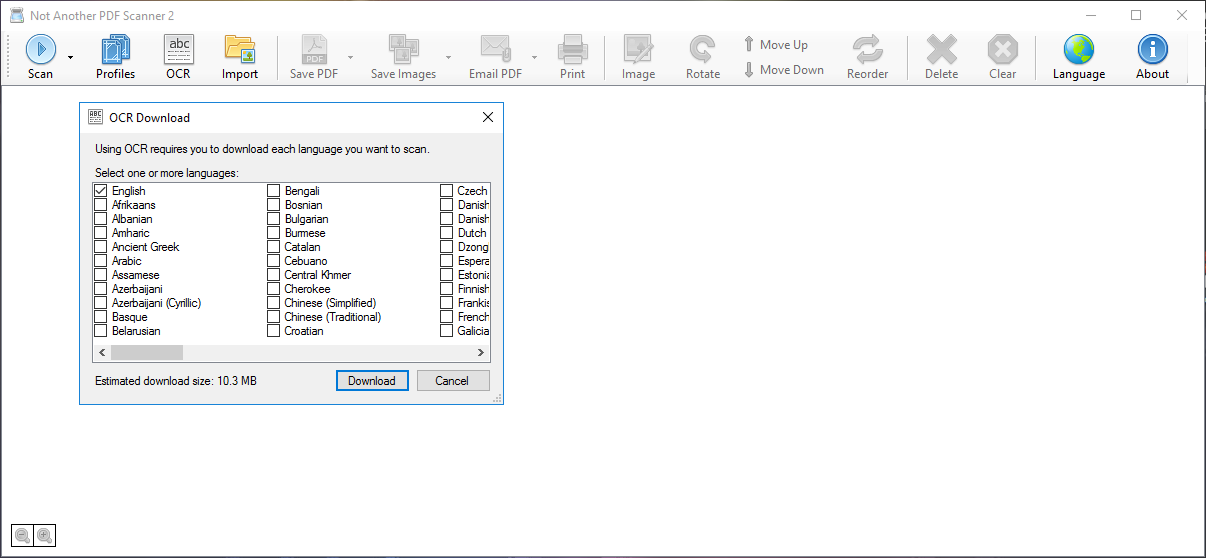Check the Dutch language checkbox
Screen dimensions: 1206x558
[x=446, y=232]
